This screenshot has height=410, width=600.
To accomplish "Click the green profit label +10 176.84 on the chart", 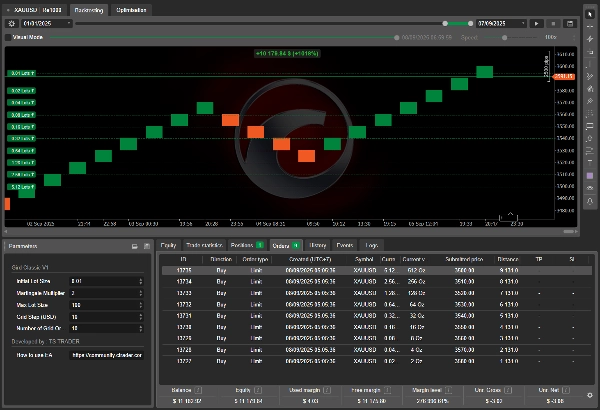I will click(x=287, y=54).
